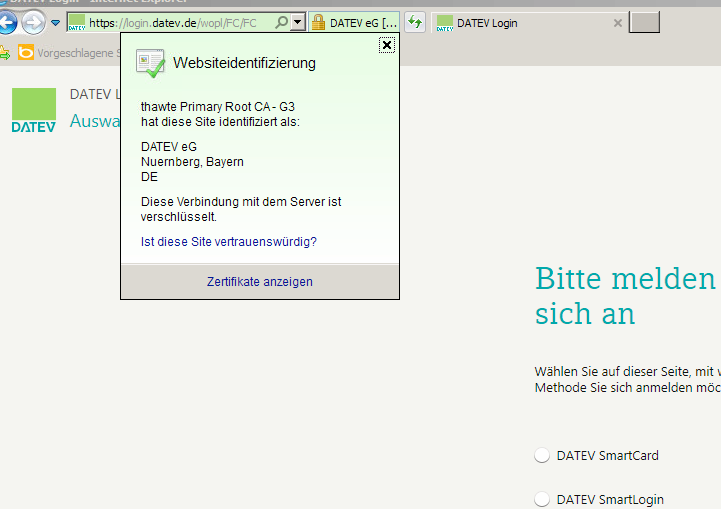Click the browser Forward arrow button
This screenshot has height=509, width=721.
coord(34,22)
